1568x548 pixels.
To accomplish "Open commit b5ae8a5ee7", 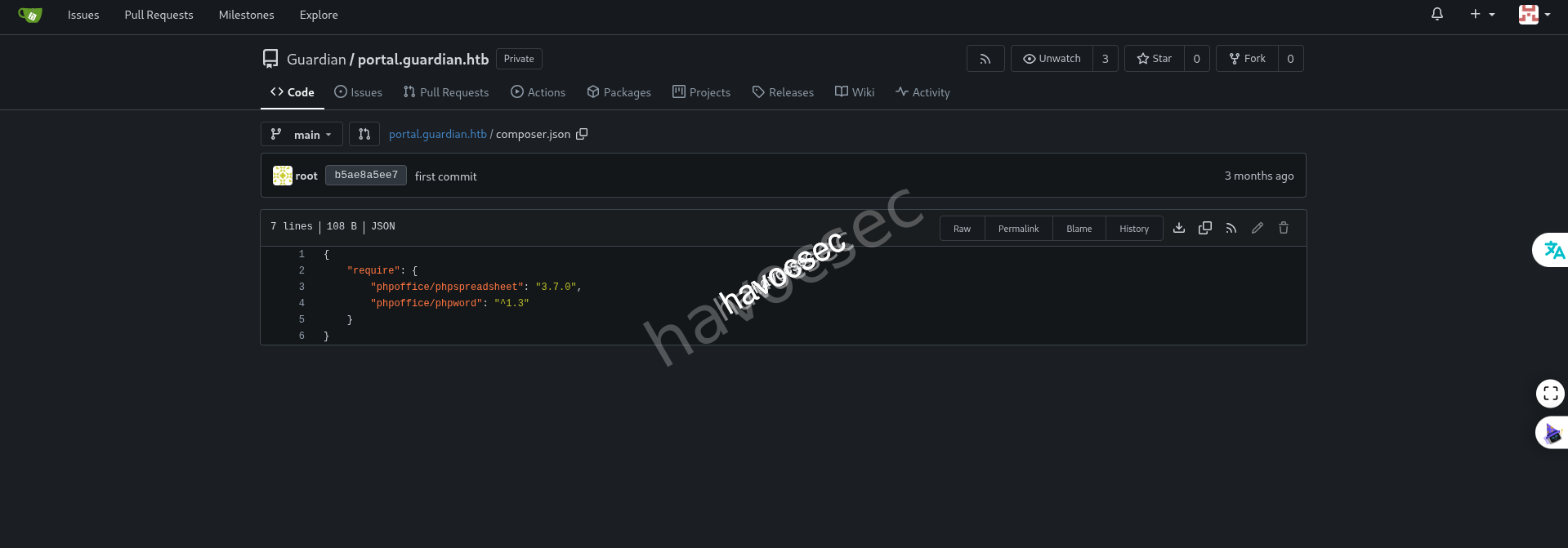I will 366,175.
